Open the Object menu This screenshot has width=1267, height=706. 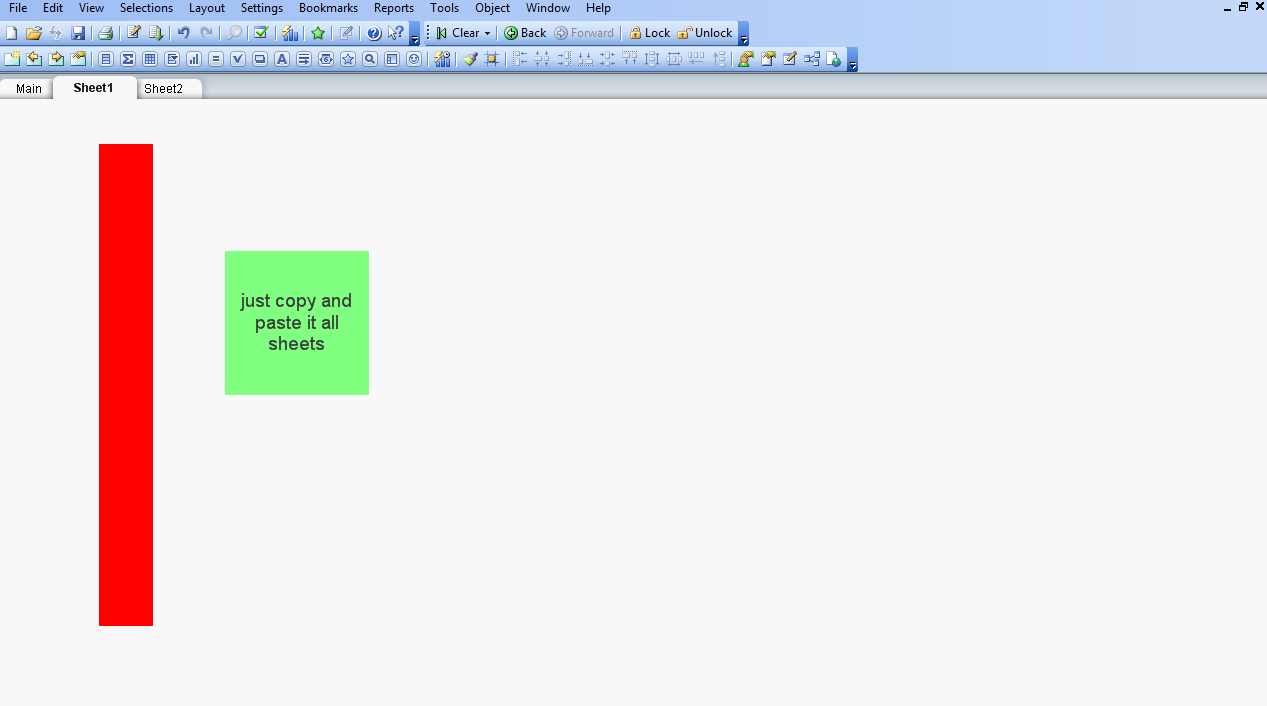click(492, 8)
